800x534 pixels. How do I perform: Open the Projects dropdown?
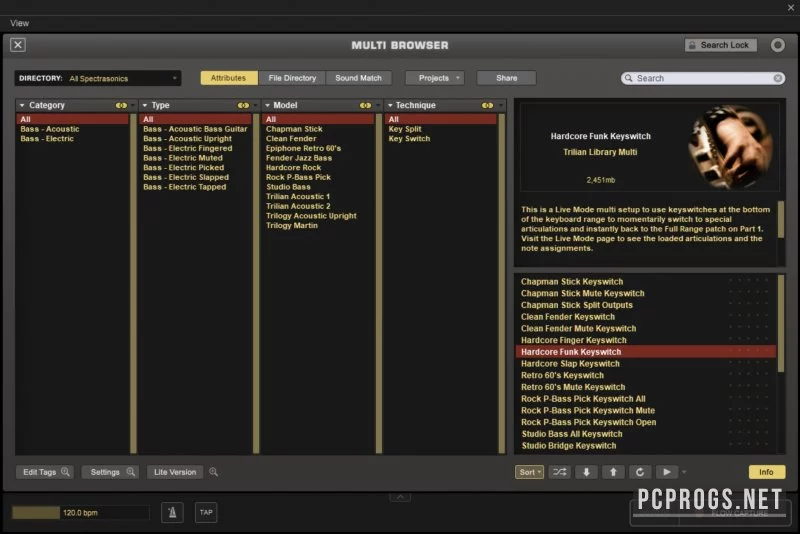click(435, 78)
